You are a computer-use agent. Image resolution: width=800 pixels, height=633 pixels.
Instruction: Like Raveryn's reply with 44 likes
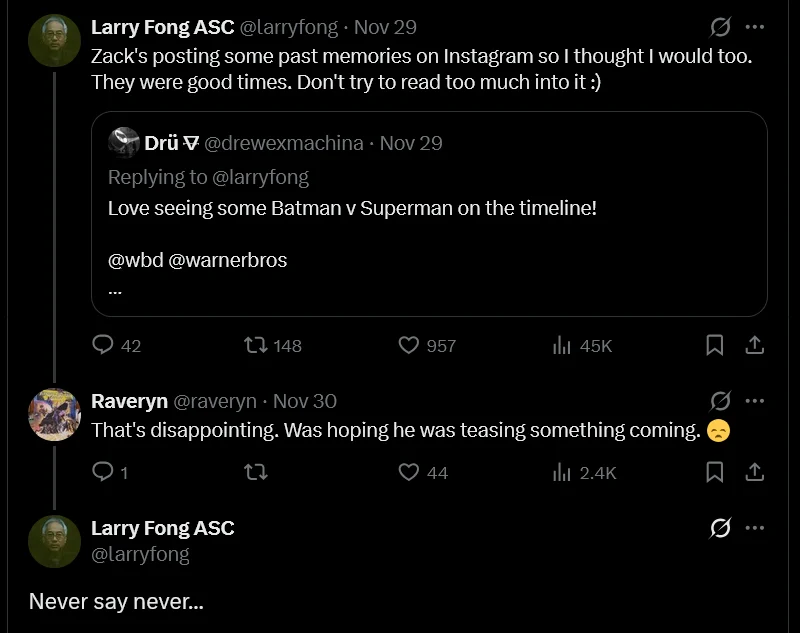[x=409, y=472]
